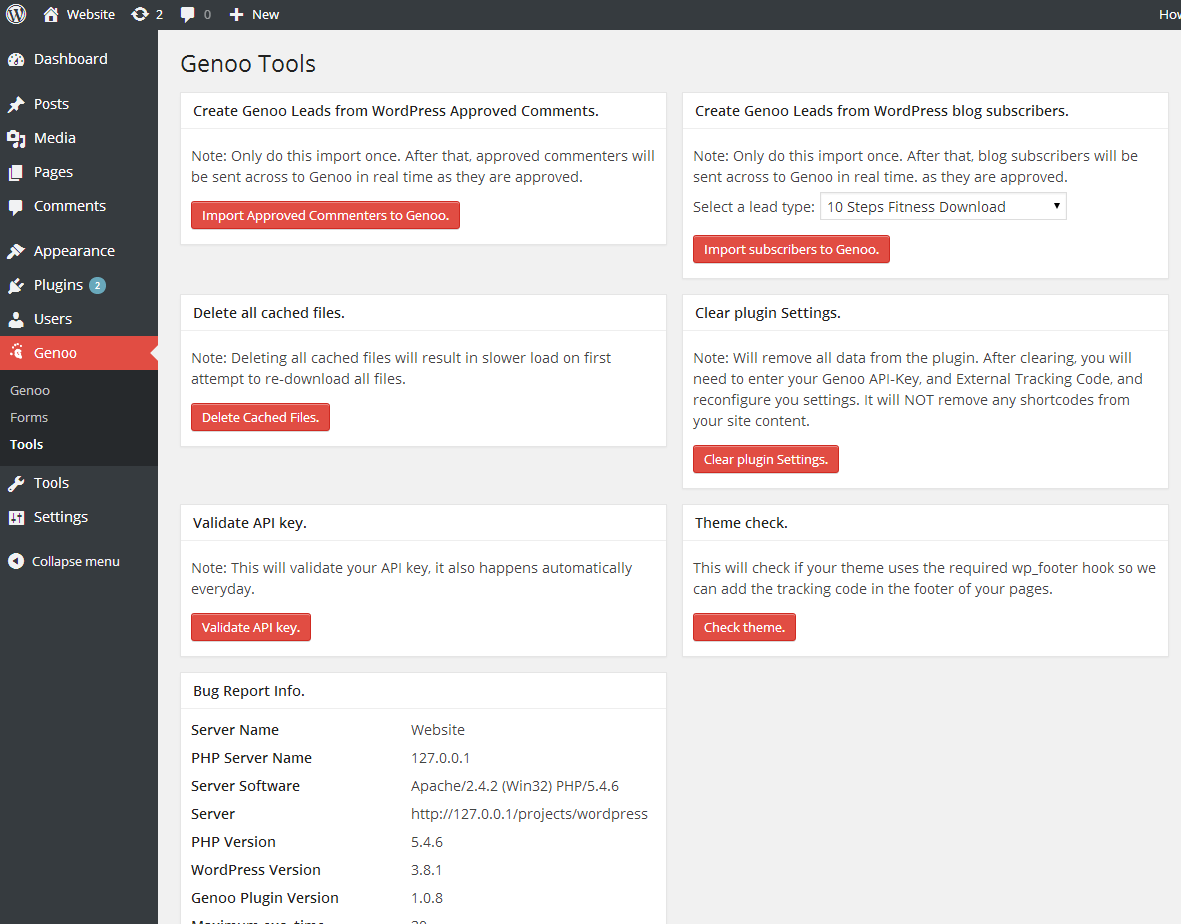1181x924 pixels.
Task: Click the Users person icon
Action: pos(16,319)
